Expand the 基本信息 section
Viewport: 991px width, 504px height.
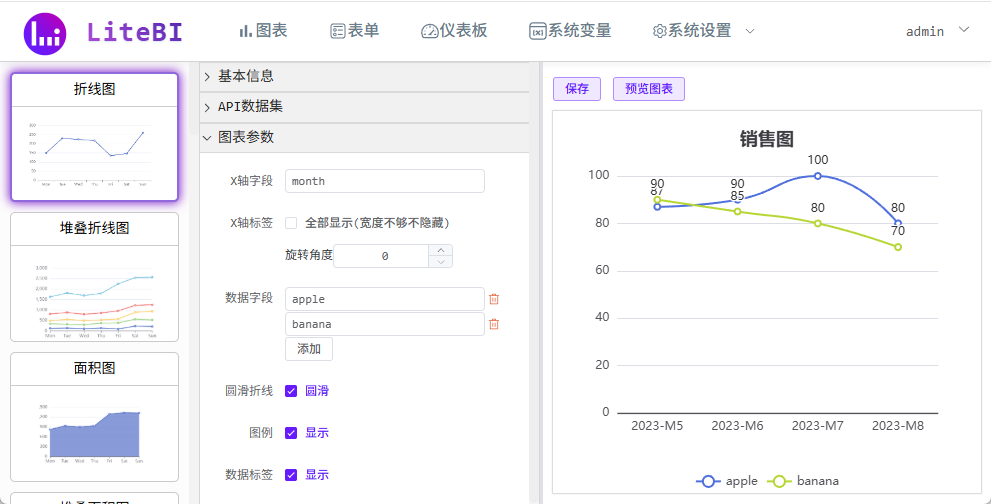tap(364, 77)
